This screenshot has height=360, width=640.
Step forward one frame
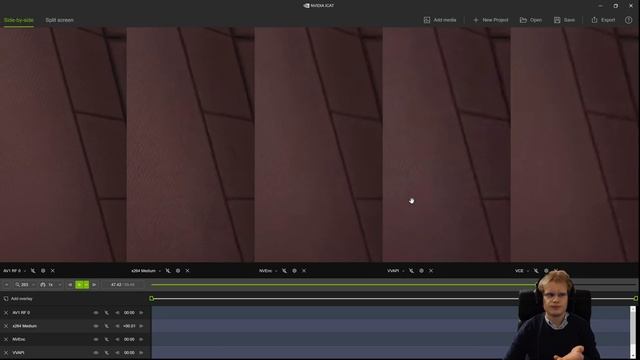[x=94, y=284]
